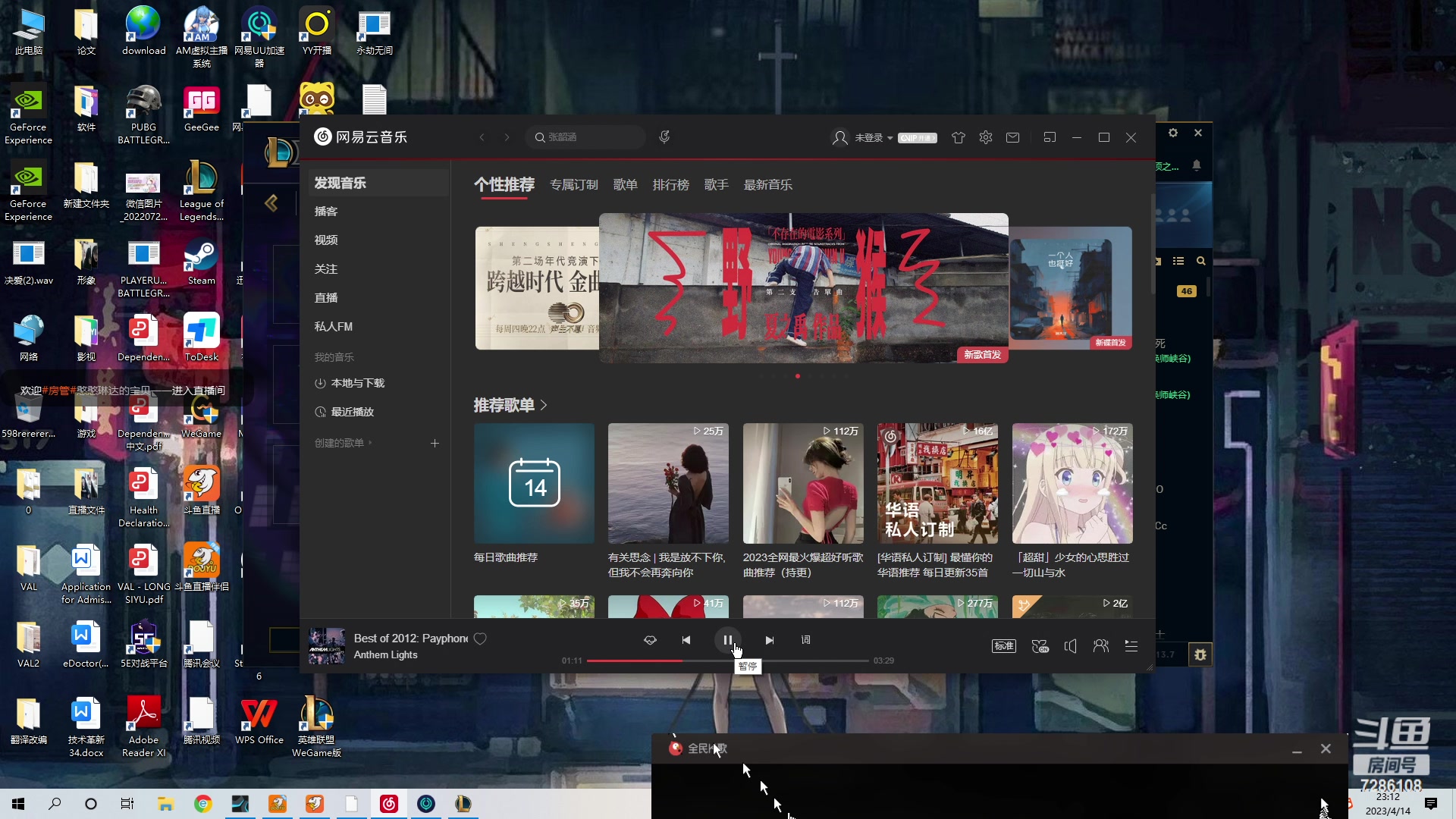Skip to the next track
Image resolution: width=1456 pixels, height=819 pixels.
coord(770,640)
